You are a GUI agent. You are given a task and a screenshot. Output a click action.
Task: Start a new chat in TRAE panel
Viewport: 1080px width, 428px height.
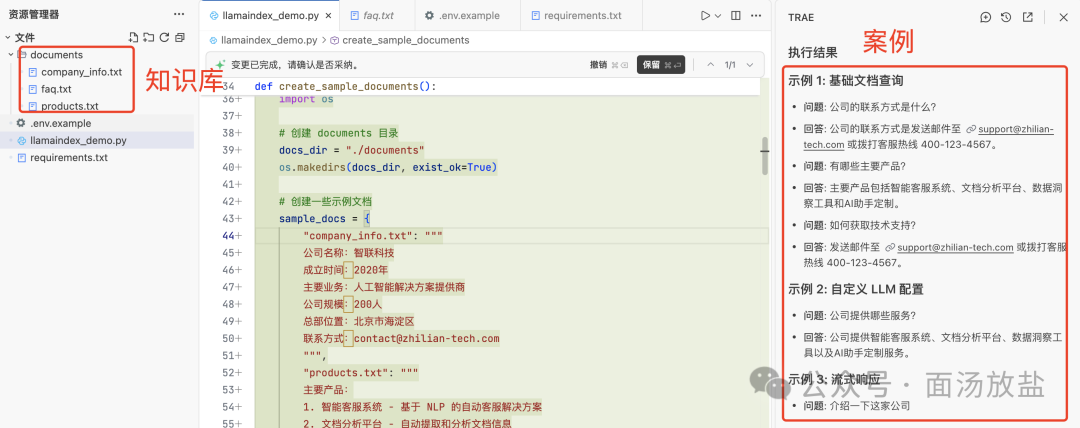pos(986,17)
